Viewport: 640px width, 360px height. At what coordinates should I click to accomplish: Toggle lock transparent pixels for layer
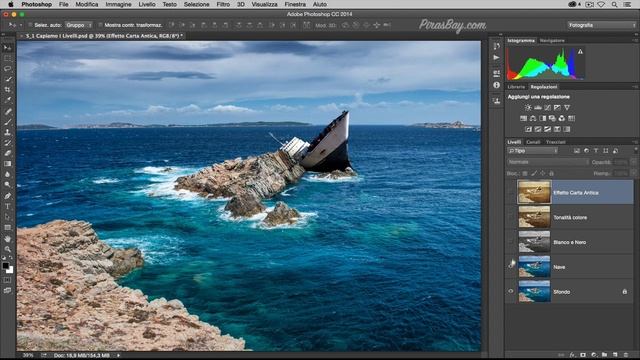coord(525,173)
